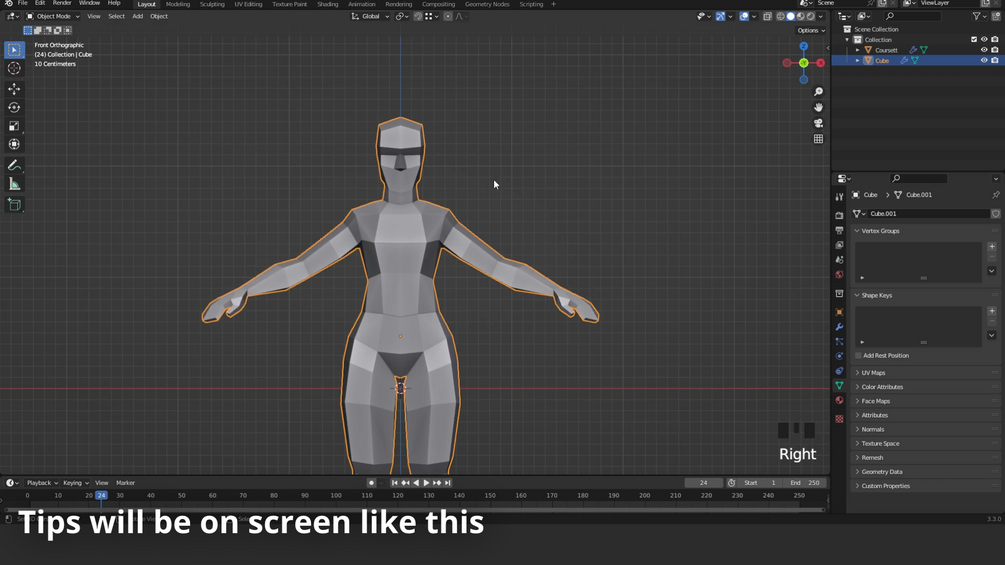Select the Scale tool

point(14,126)
